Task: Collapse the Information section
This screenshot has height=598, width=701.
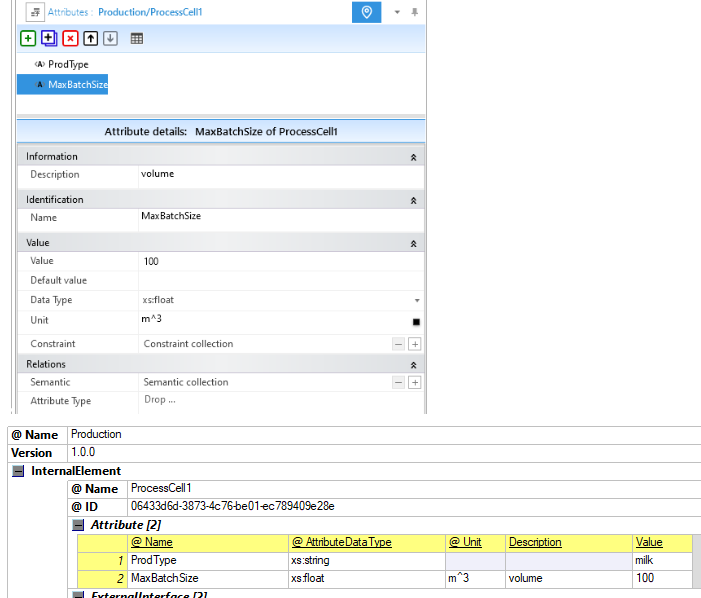Action: [x=414, y=157]
